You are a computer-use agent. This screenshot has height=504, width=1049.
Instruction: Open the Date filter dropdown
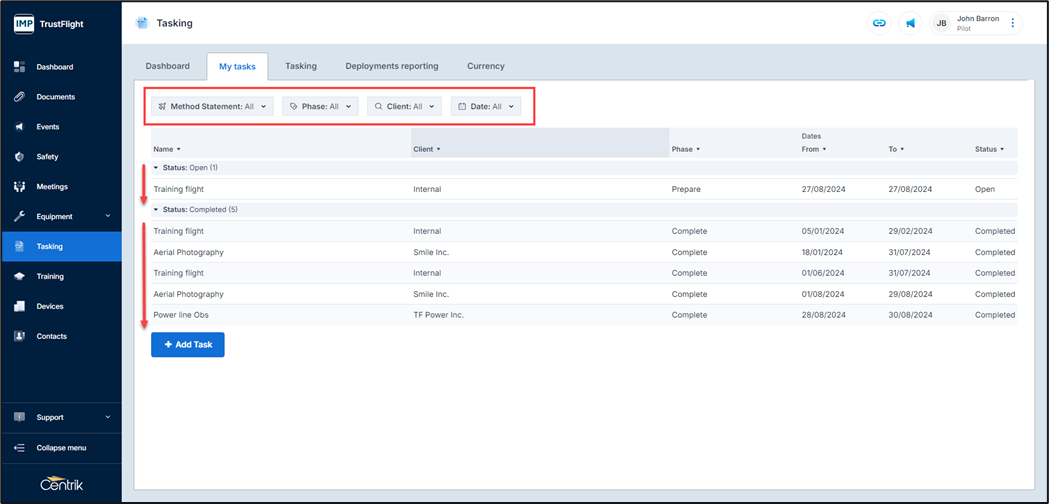coord(486,106)
